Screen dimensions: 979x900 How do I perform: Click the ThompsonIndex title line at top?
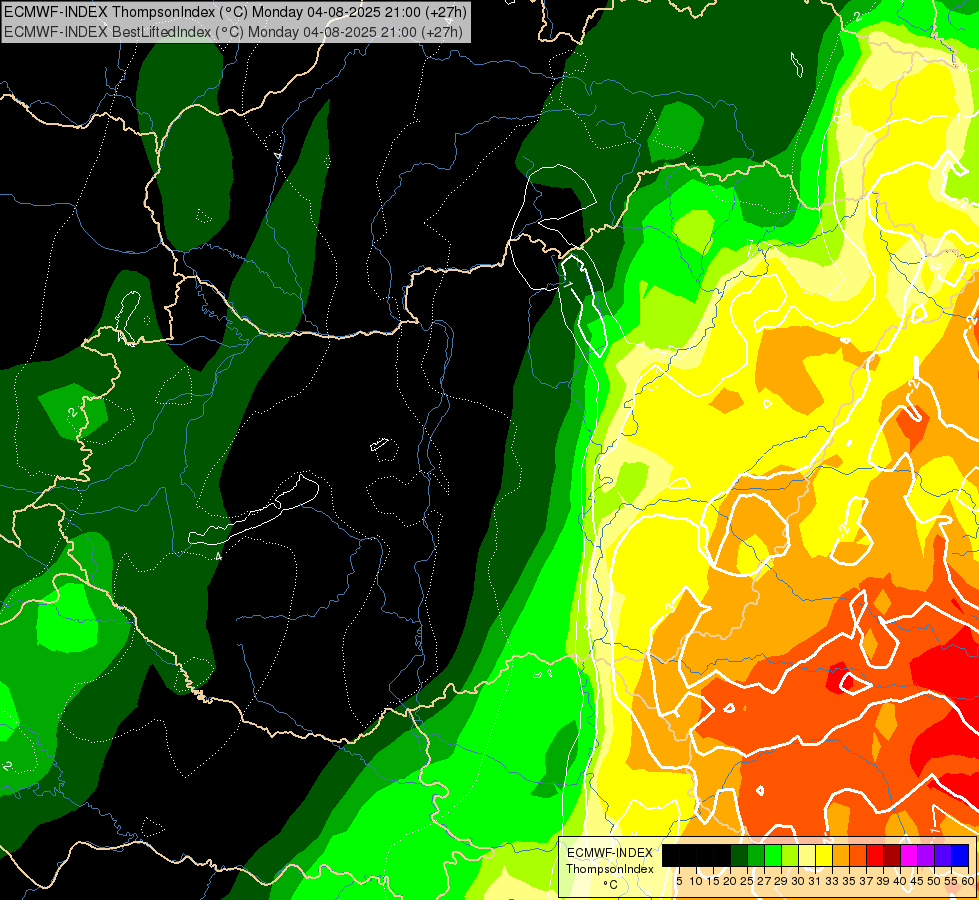point(235,12)
